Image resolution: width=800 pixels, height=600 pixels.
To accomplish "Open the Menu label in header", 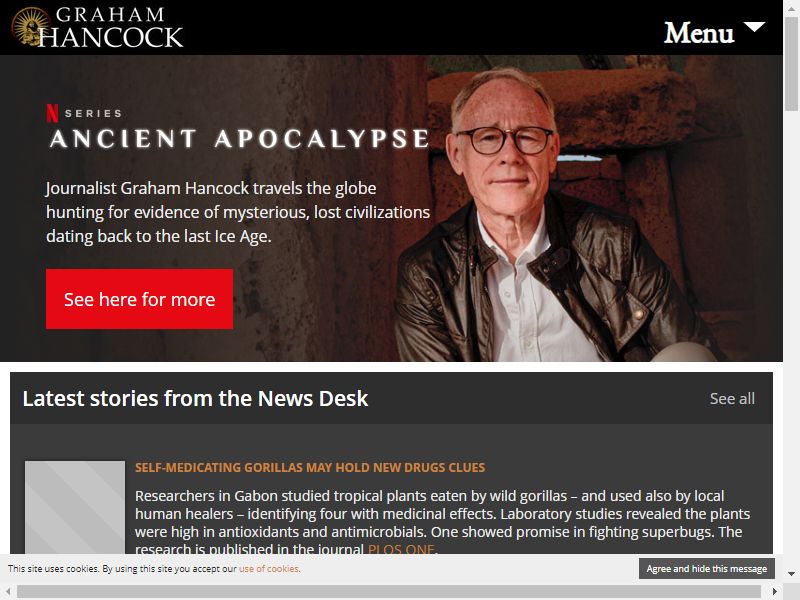I will coord(698,33).
